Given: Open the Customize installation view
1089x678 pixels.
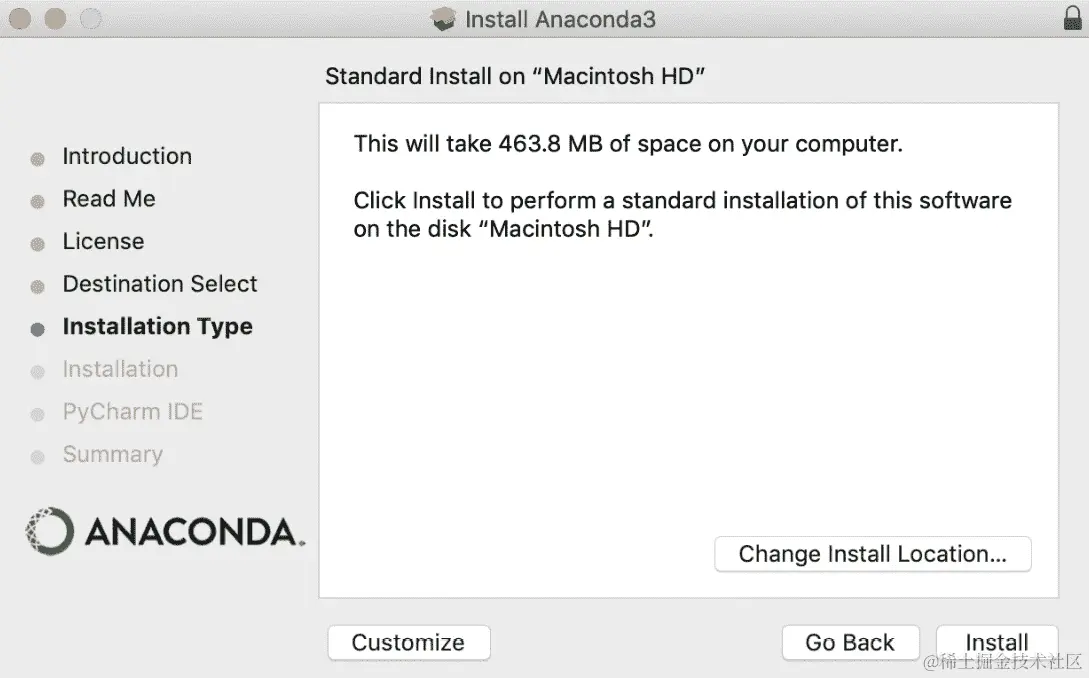Looking at the screenshot, I should [408, 642].
